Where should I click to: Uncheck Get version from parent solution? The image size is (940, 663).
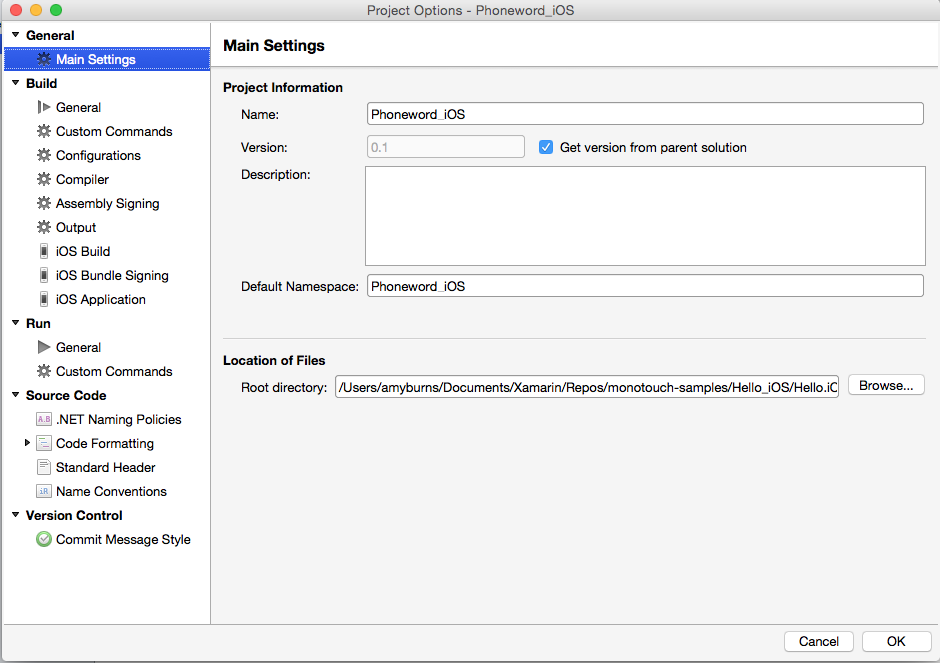coord(546,147)
